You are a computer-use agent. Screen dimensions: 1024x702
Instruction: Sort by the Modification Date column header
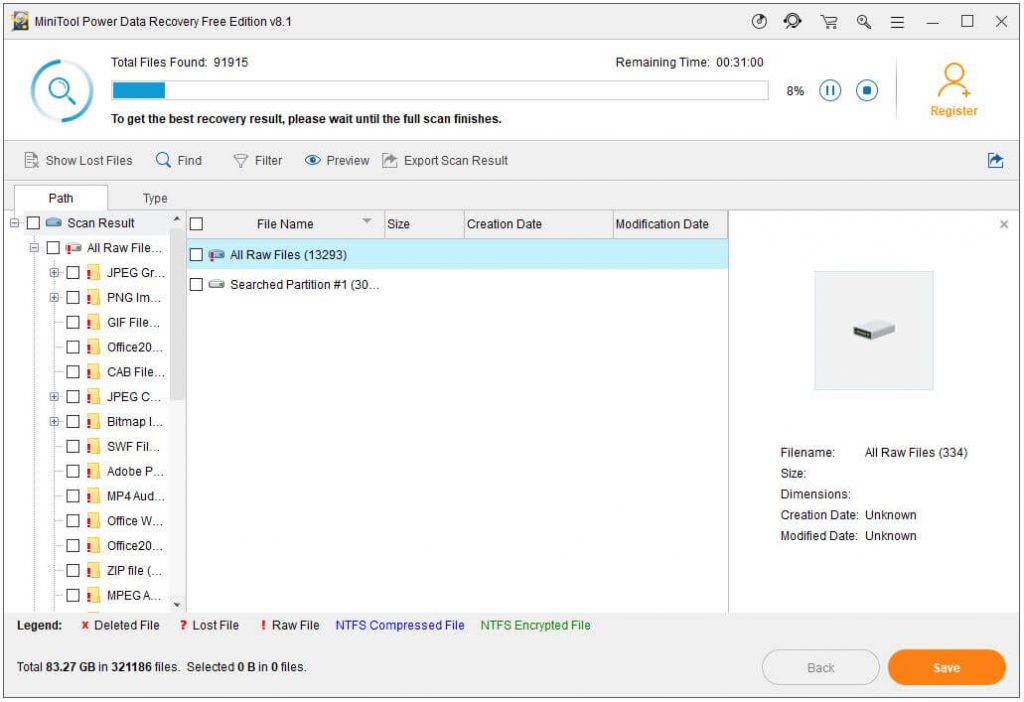coord(670,224)
